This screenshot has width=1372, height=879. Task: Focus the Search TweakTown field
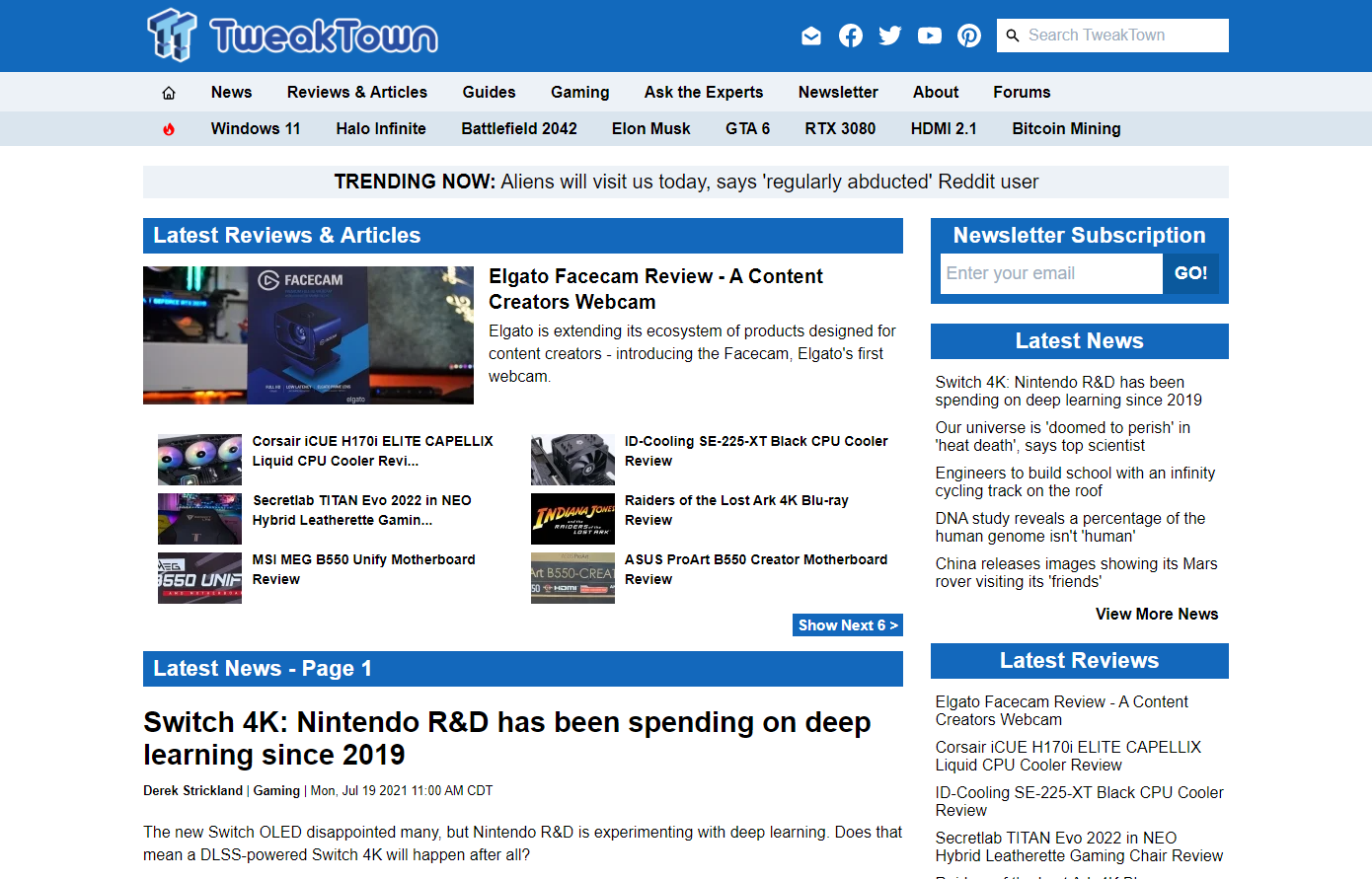(x=1125, y=36)
